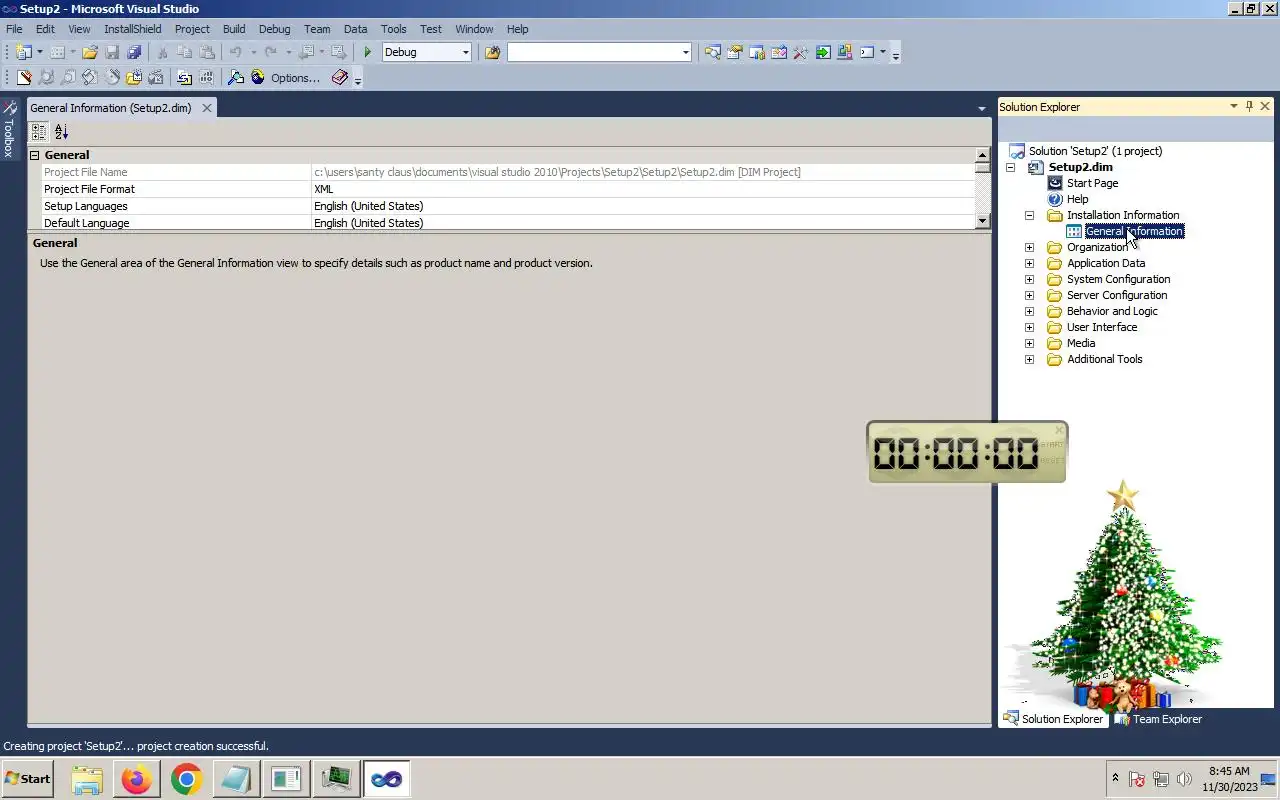Click the volume speaker tray icon
This screenshot has width=1280, height=800.
(1184, 779)
